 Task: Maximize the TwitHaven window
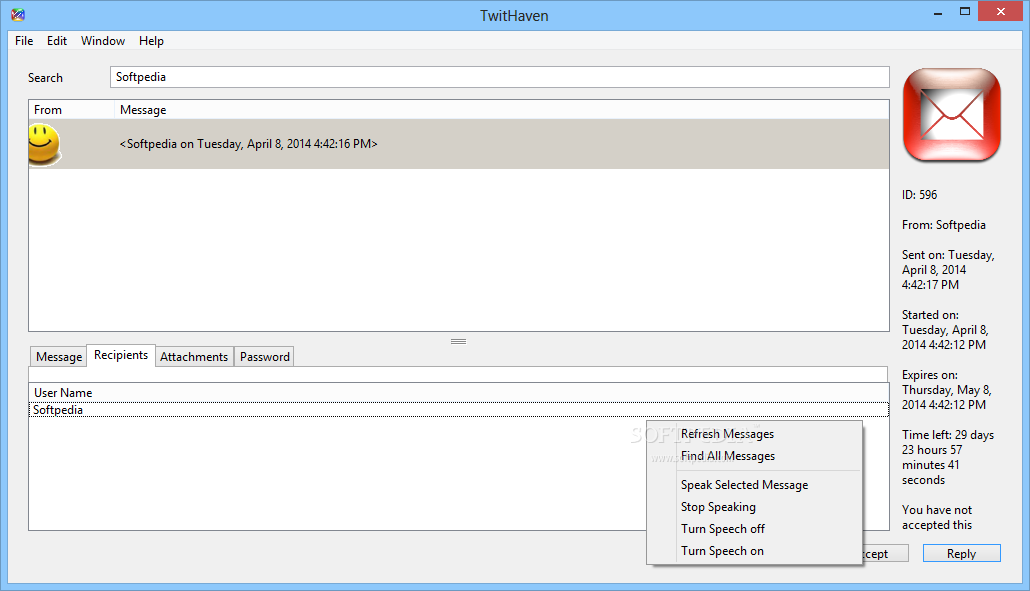coord(965,12)
